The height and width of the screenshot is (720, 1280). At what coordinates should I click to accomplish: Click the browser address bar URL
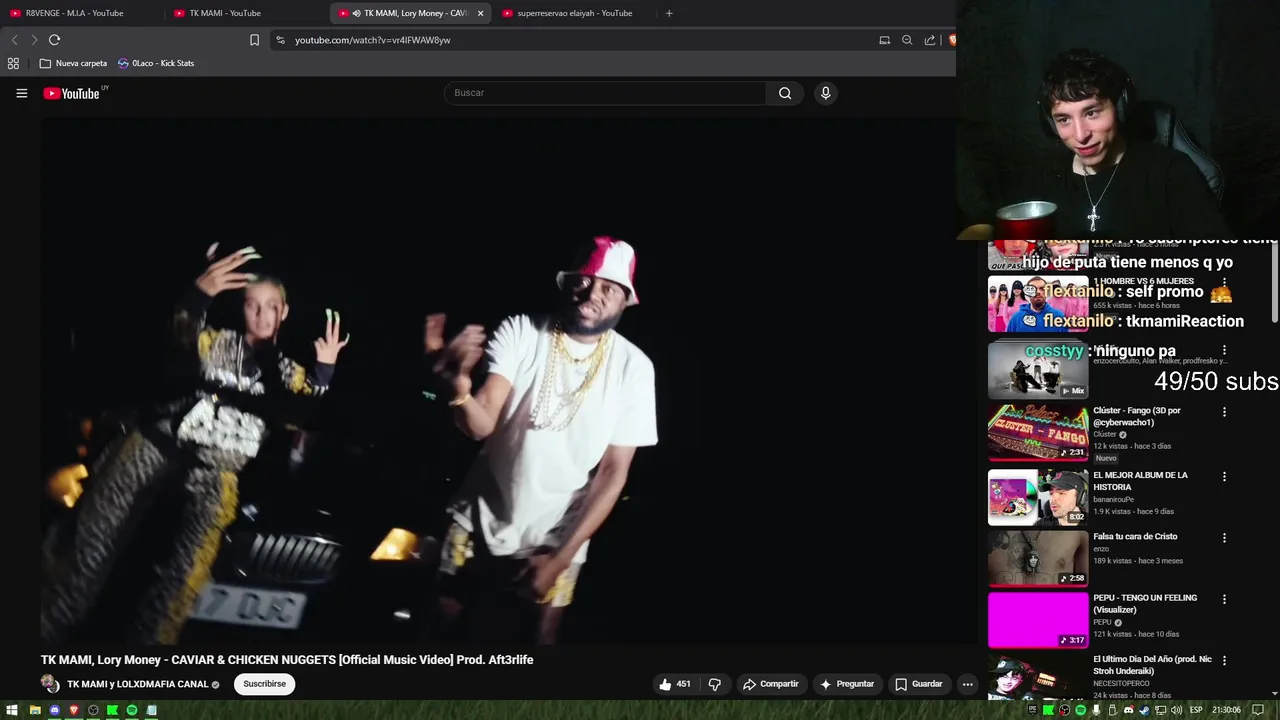pos(372,40)
